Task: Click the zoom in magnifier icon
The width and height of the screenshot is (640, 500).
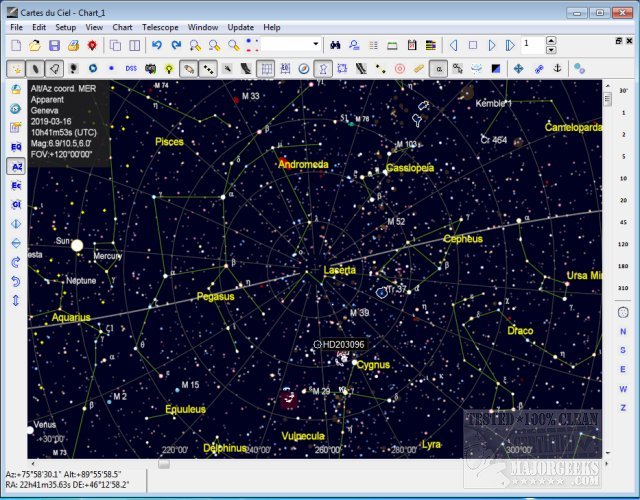Action: [x=195, y=45]
